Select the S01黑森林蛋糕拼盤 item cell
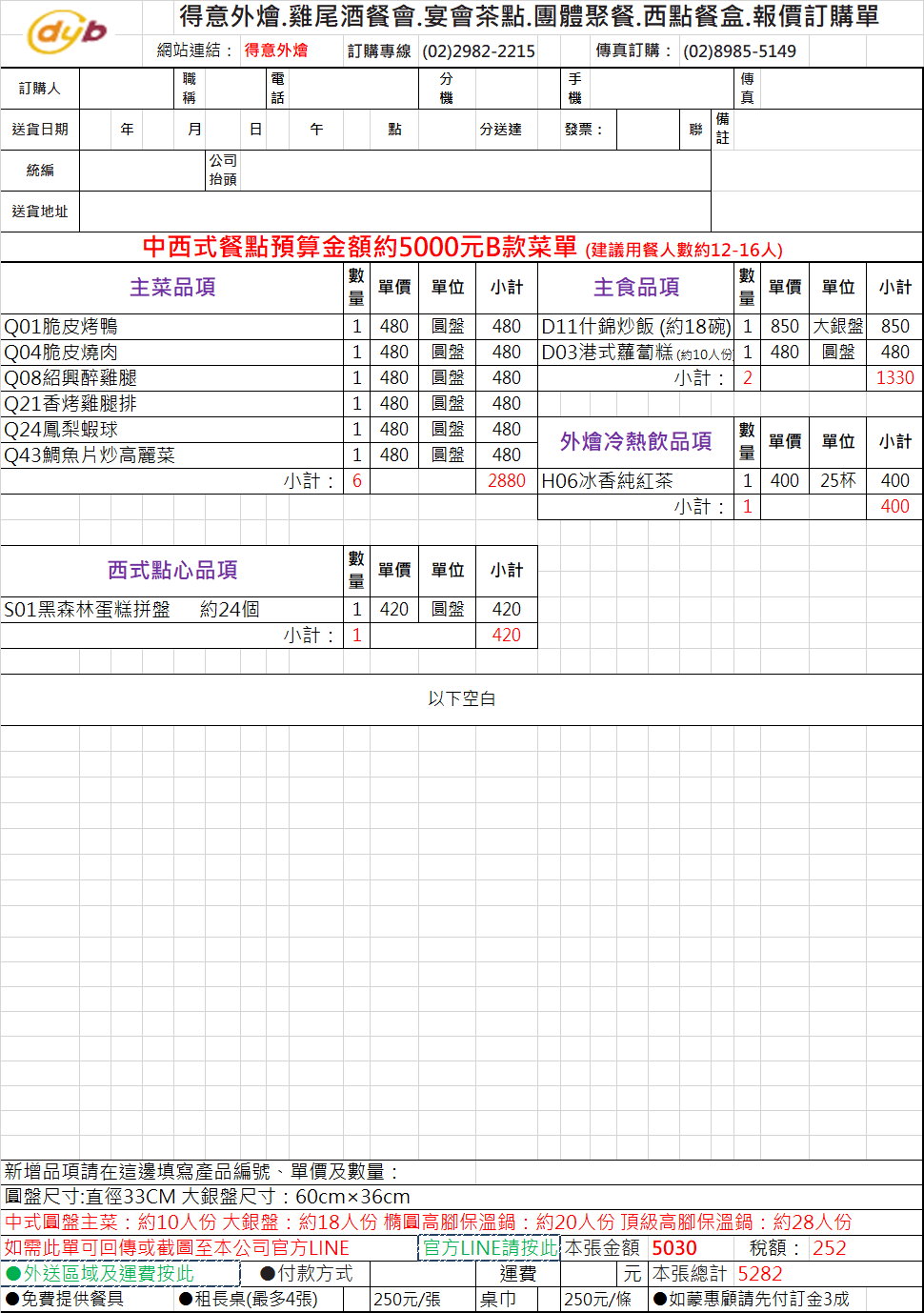This screenshot has height=1313, width=924. pos(171,610)
